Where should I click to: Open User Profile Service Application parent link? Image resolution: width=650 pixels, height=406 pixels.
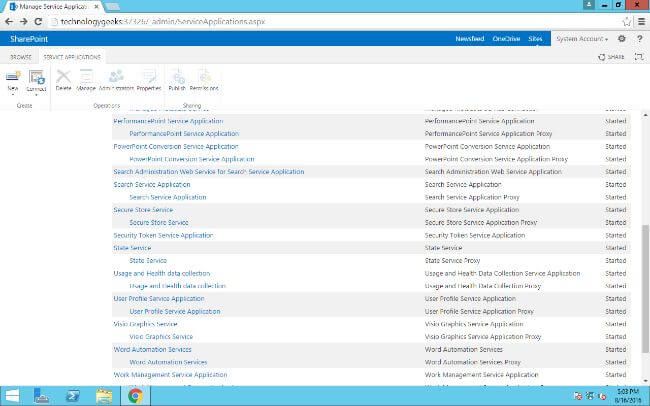click(x=159, y=299)
